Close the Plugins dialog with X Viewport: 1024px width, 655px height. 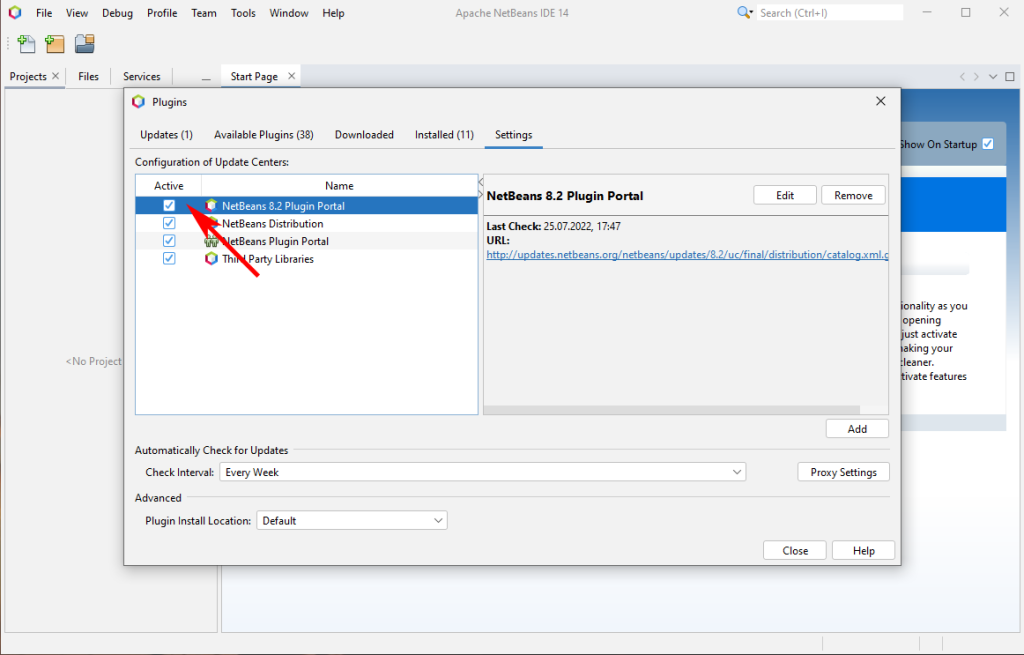pos(880,101)
